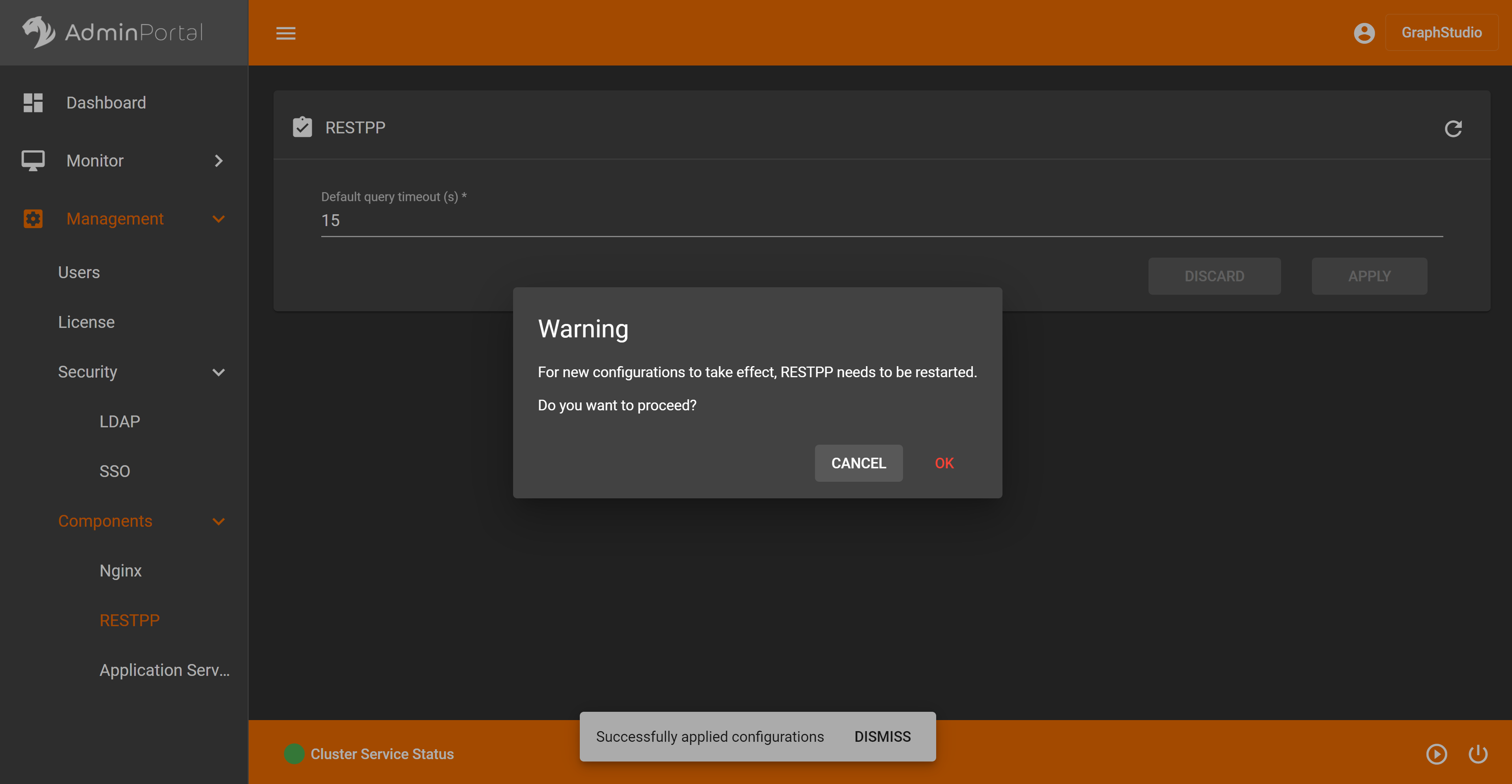Click the Warning dialog title
The image size is (1512, 784).
[583, 329]
